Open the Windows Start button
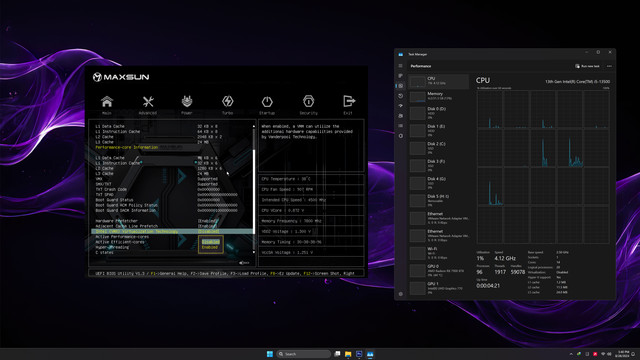640x360 pixels. point(270,354)
